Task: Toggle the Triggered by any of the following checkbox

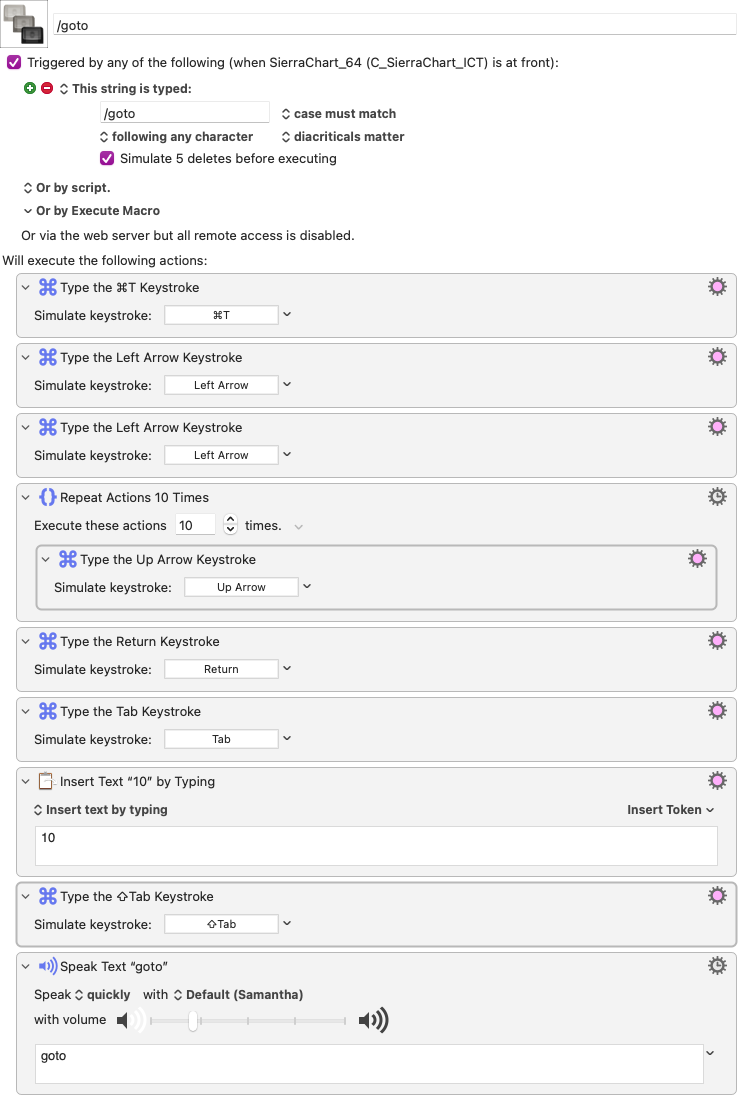Action: pyautogui.click(x=14, y=63)
